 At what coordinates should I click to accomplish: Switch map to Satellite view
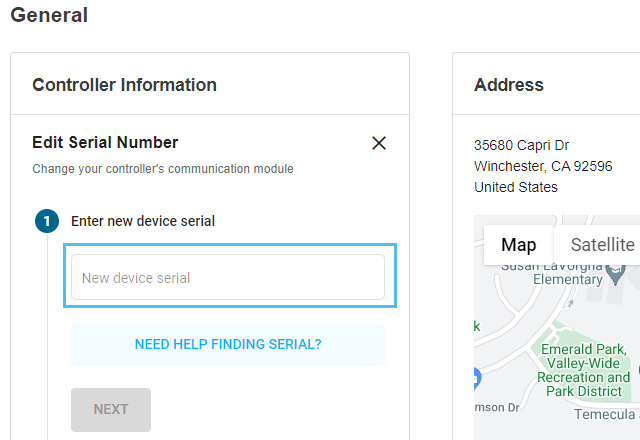pyautogui.click(x=602, y=245)
